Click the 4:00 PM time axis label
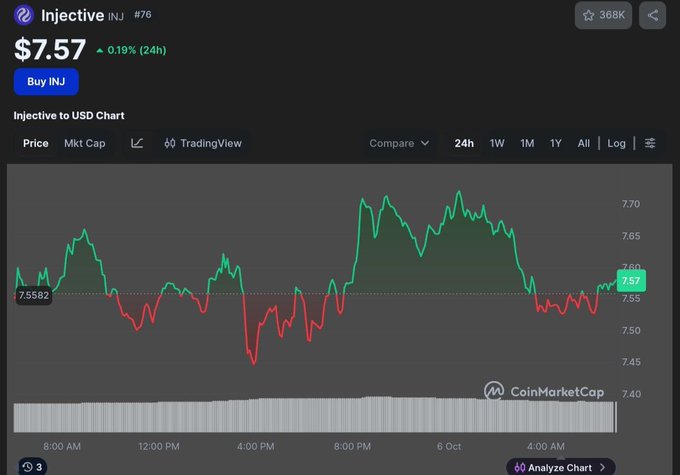 (x=255, y=446)
